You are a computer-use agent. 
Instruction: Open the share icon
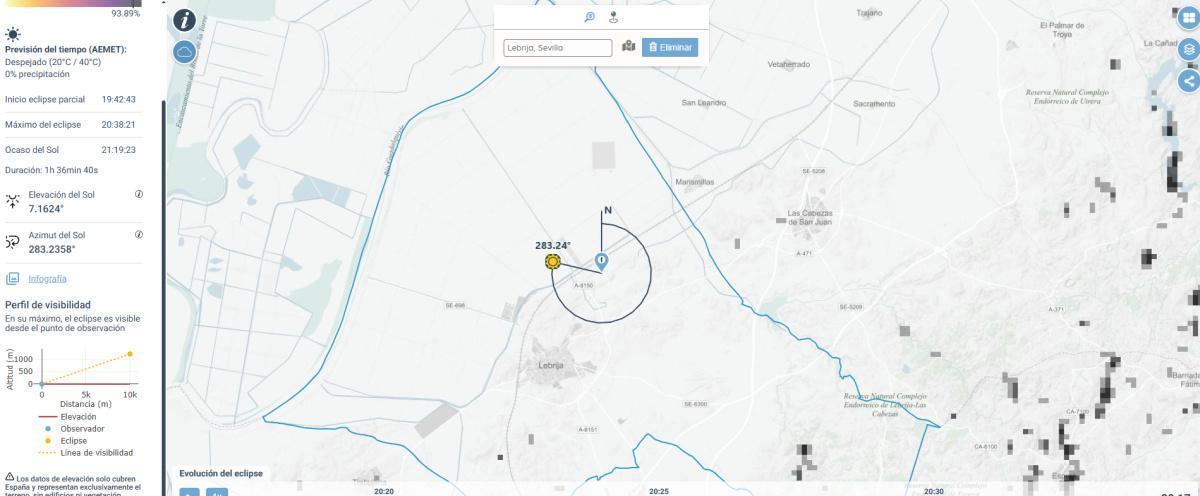(x=1189, y=81)
